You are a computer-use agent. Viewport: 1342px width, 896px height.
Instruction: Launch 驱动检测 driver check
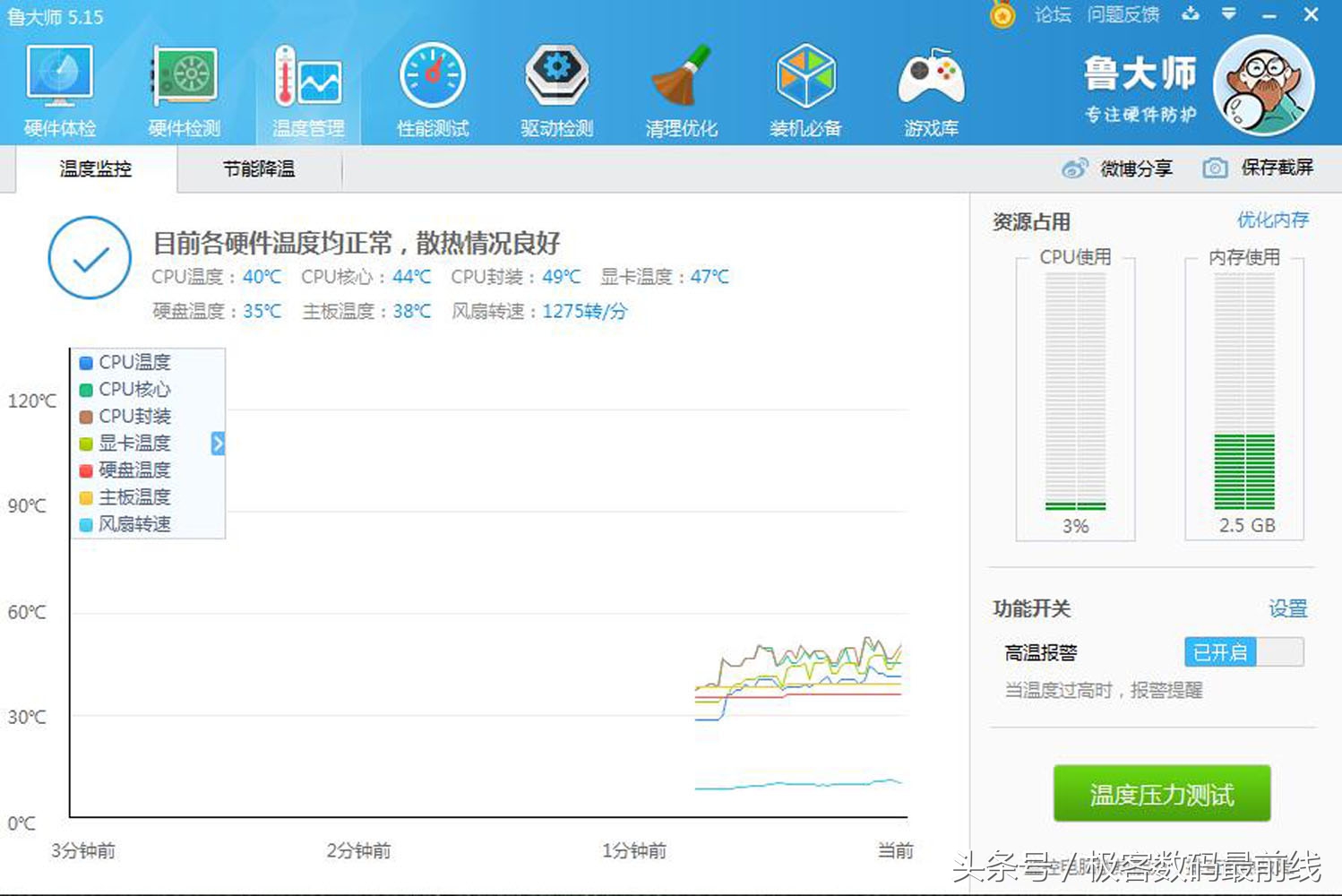(555, 87)
